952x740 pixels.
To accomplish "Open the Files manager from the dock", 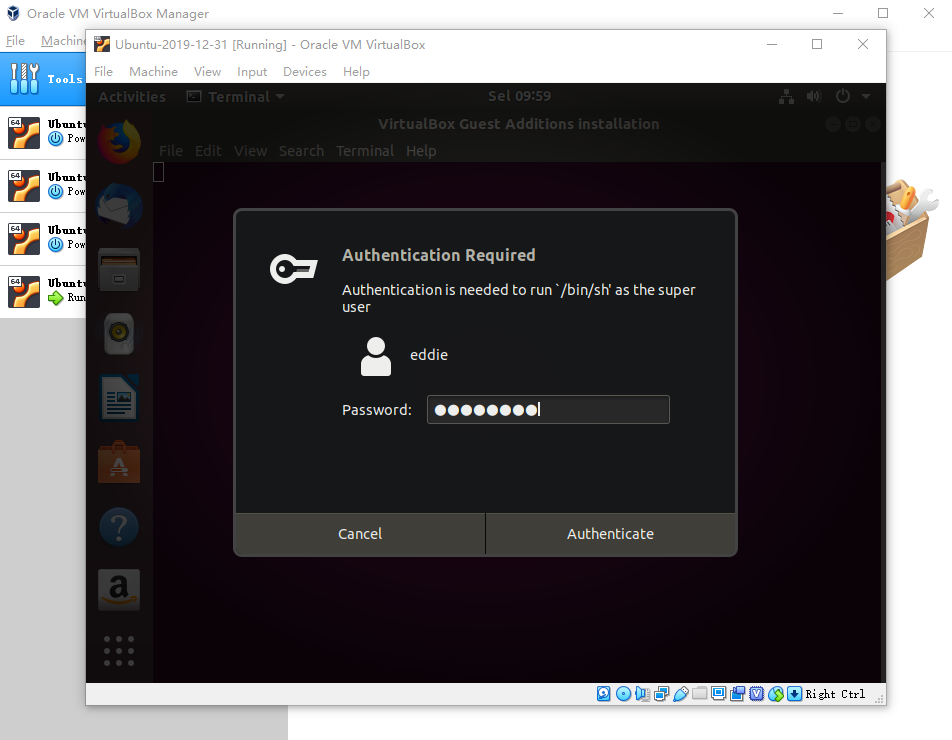I will click(x=119, y=270).
